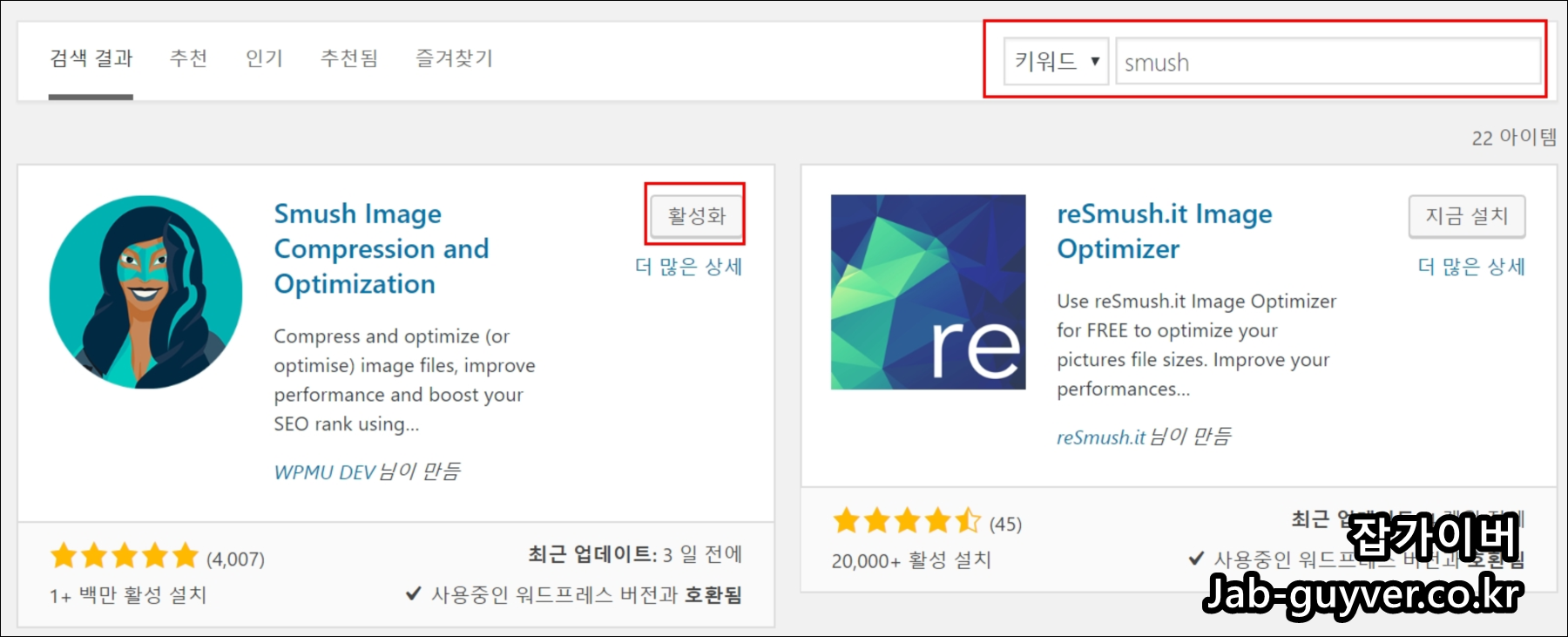Click 최근 업데이트: 3 일 전에 text
Viewport: 1568px width, 637px height.
pyautogui.click(x=635, y=554)
